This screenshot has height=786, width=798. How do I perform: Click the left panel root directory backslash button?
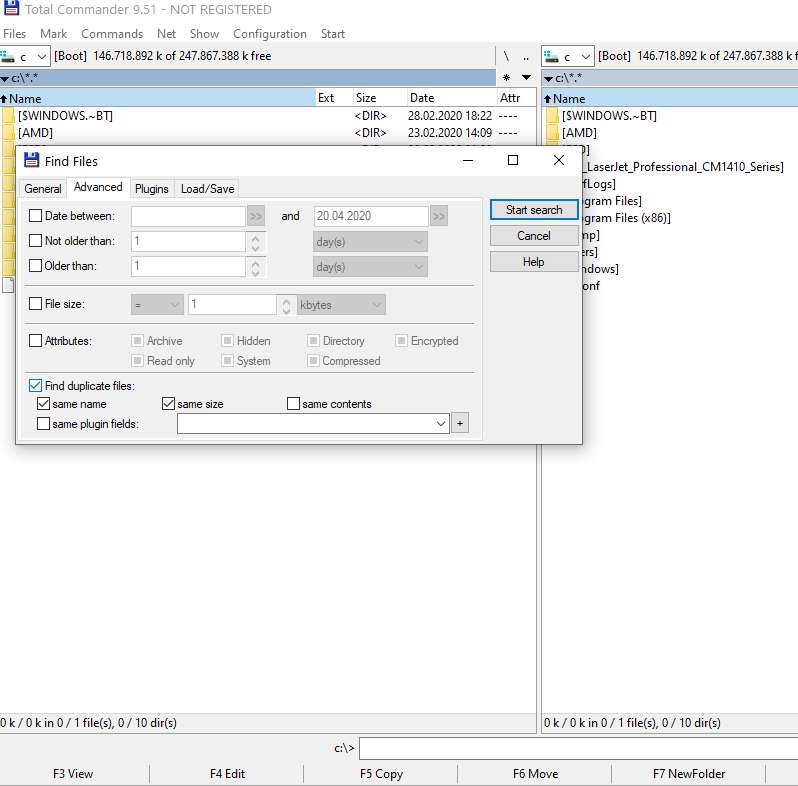click(x=506, y=56)
